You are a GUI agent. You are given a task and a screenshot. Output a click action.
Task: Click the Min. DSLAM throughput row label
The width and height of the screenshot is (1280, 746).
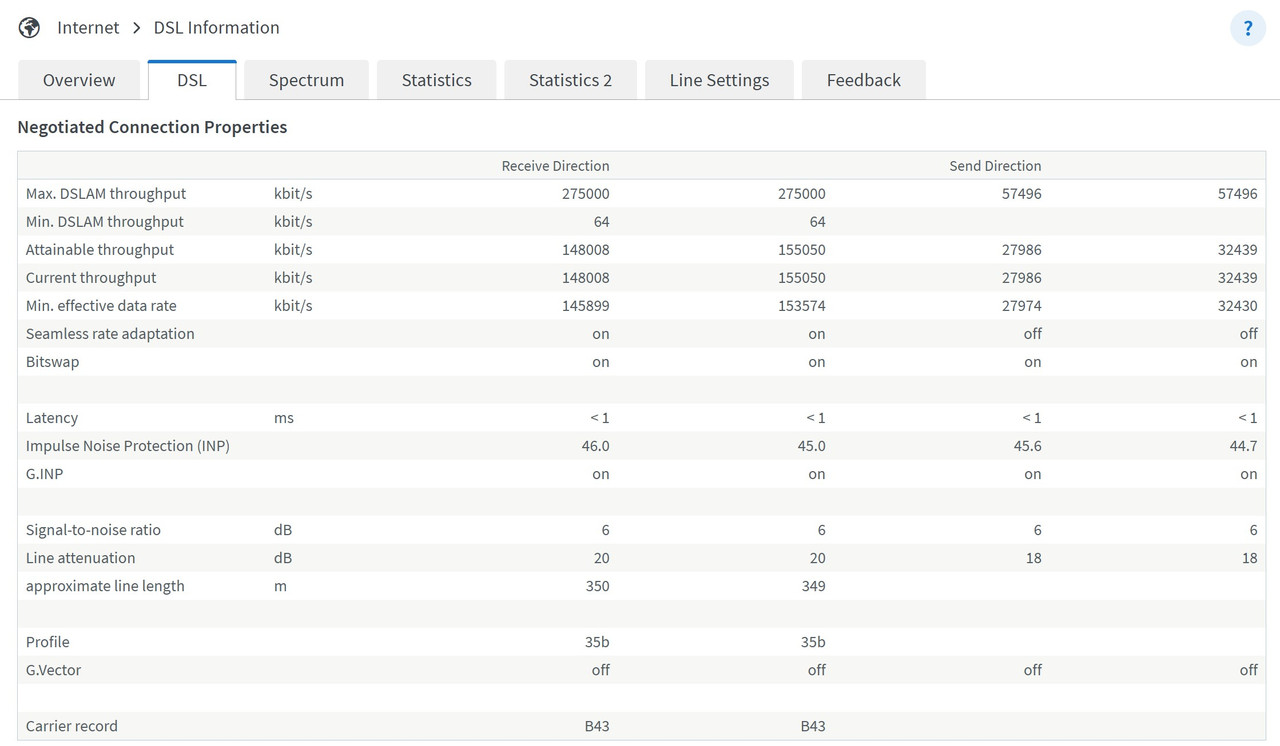click(105, 222)
